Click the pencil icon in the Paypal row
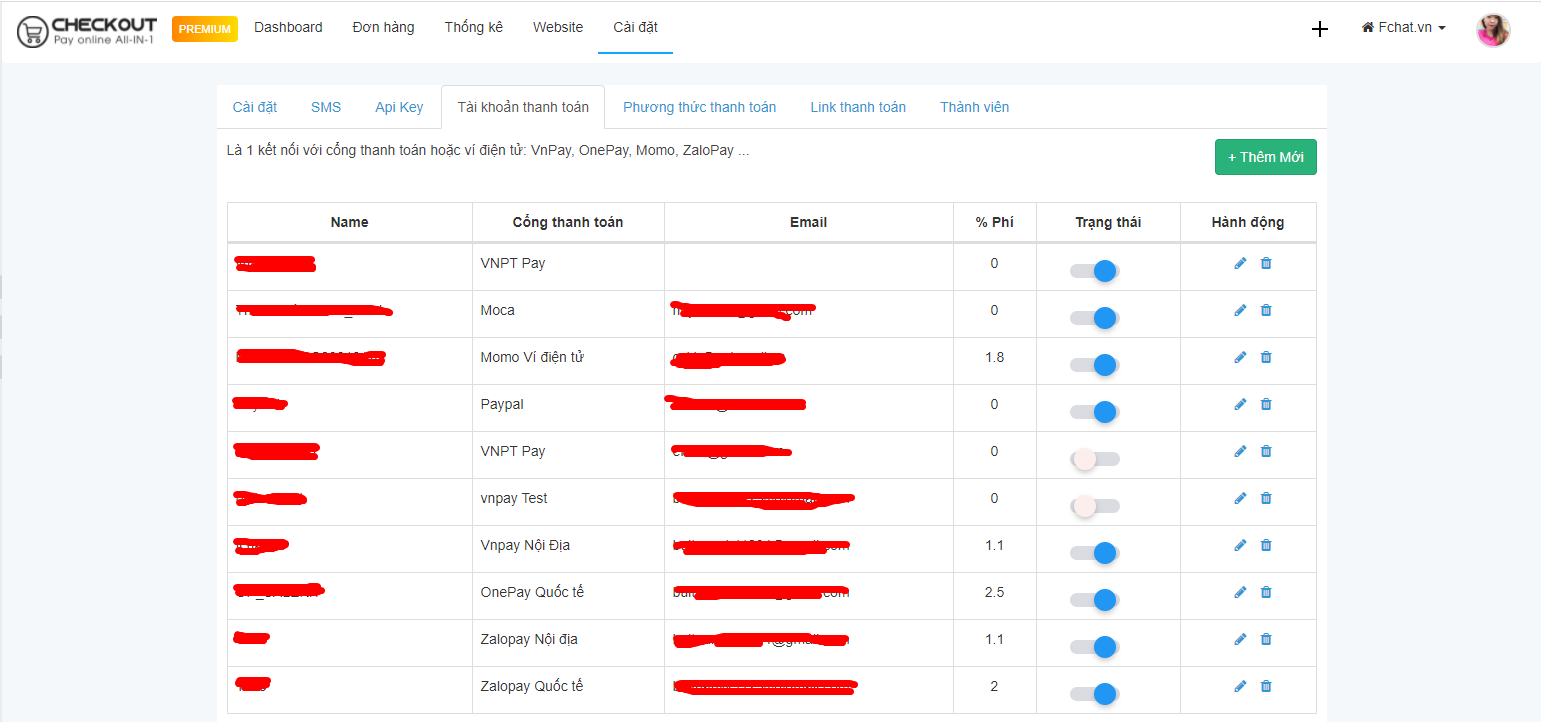Image resolution: width=1541 pixels, height=722 pixels. [1240, 404]
